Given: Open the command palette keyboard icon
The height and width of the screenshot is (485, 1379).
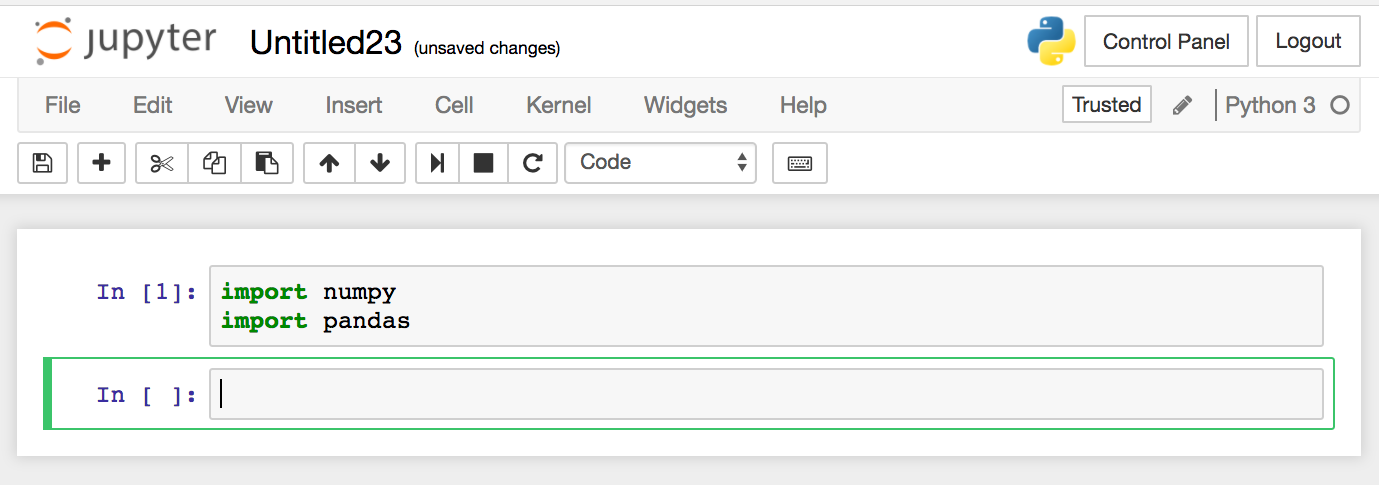Looking at the screenshot, I should [800, 163].
